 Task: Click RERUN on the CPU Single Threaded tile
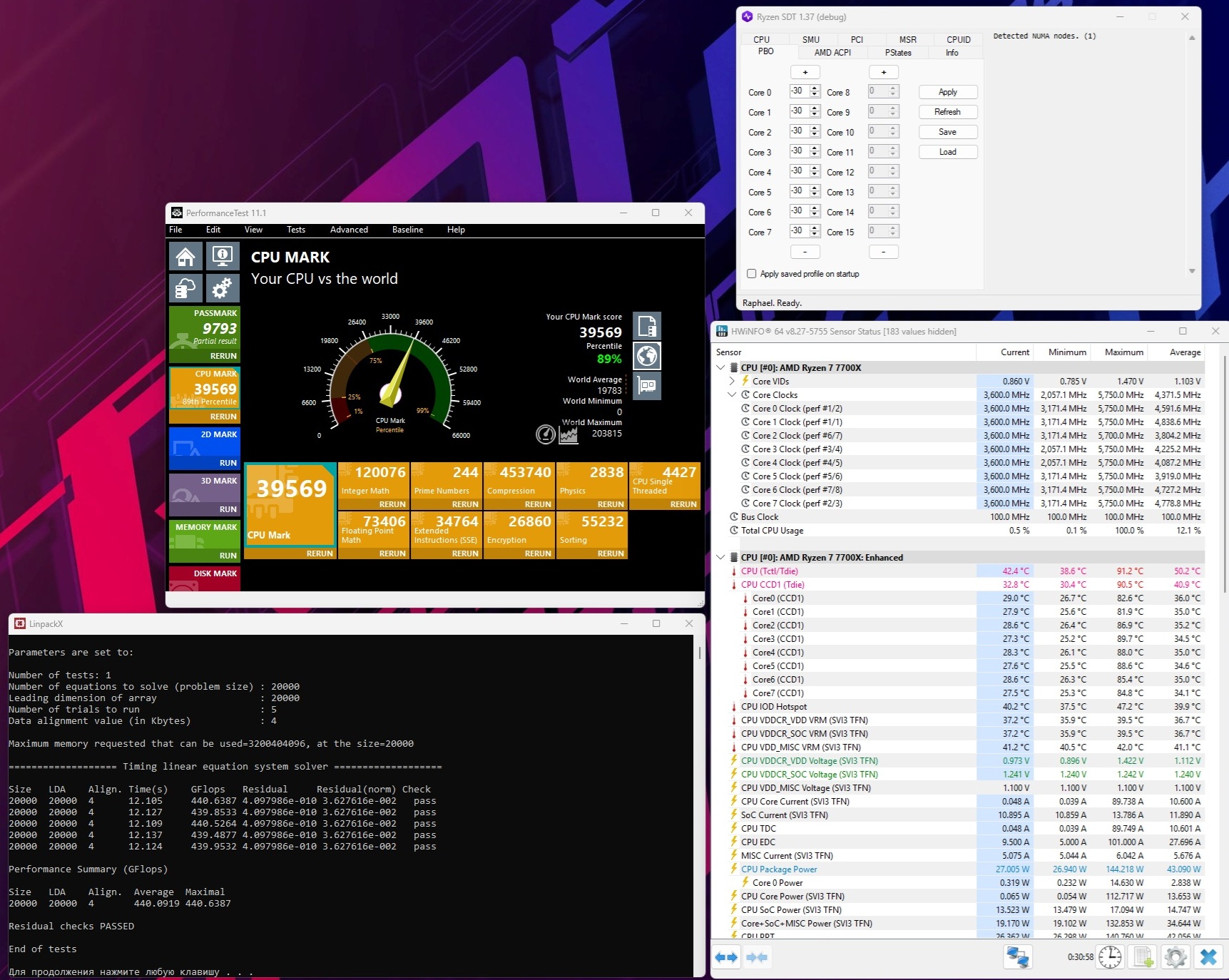[683, 504]
